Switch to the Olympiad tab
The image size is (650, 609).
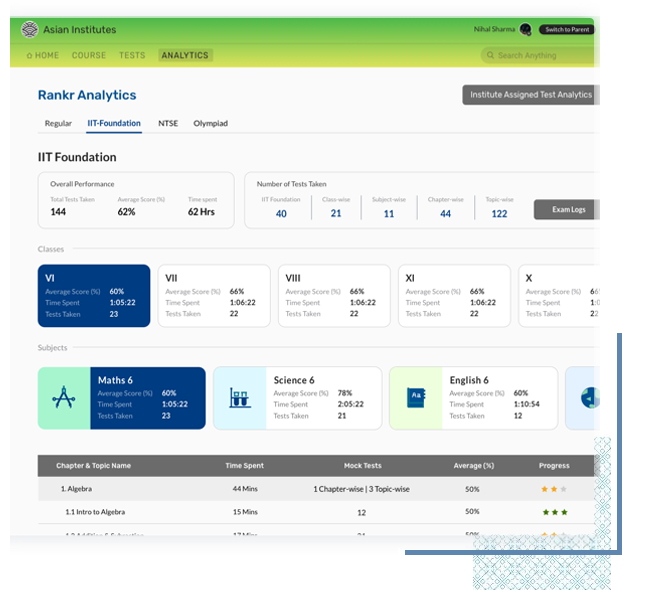point(211,124)
